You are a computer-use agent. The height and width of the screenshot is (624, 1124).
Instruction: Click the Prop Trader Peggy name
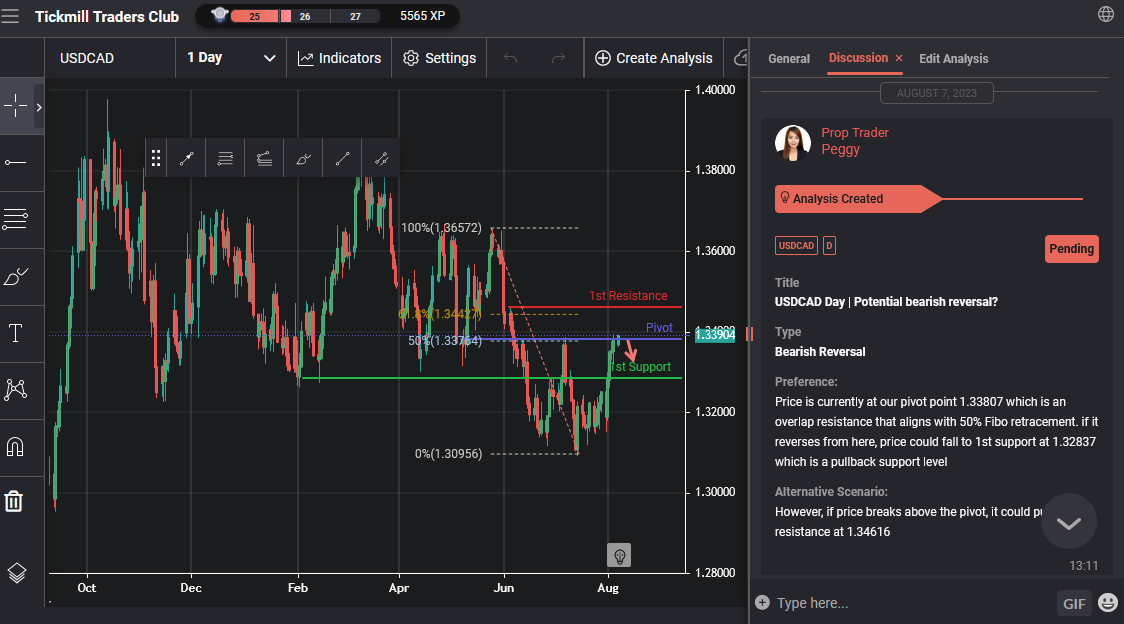pos(854,141)
